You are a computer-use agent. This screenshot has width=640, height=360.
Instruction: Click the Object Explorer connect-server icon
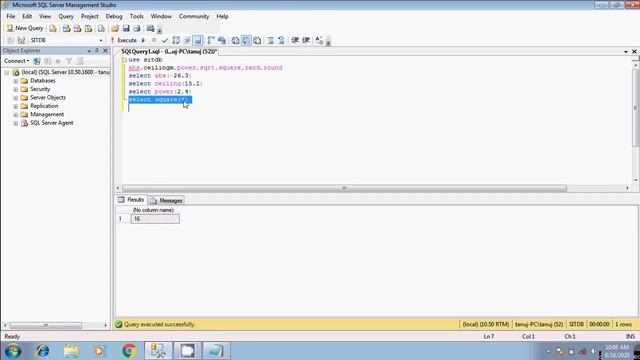37,61
